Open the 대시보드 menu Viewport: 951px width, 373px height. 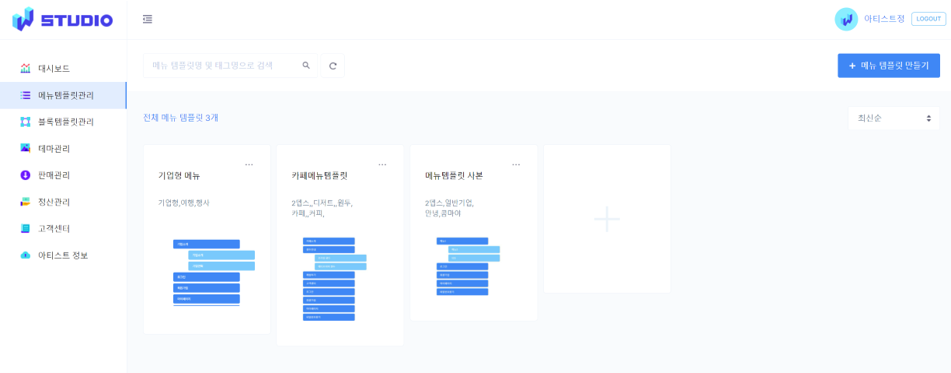point(54,69)
